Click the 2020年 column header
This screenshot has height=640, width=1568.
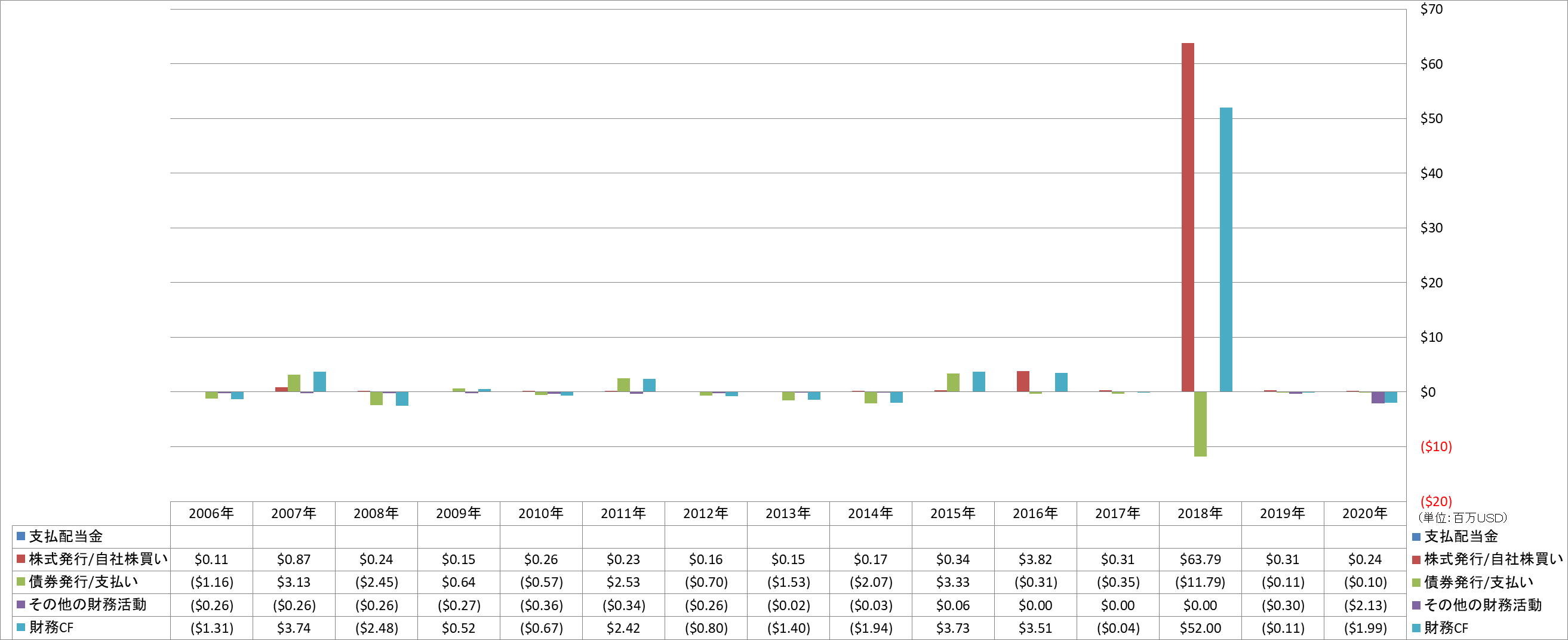1366,513
